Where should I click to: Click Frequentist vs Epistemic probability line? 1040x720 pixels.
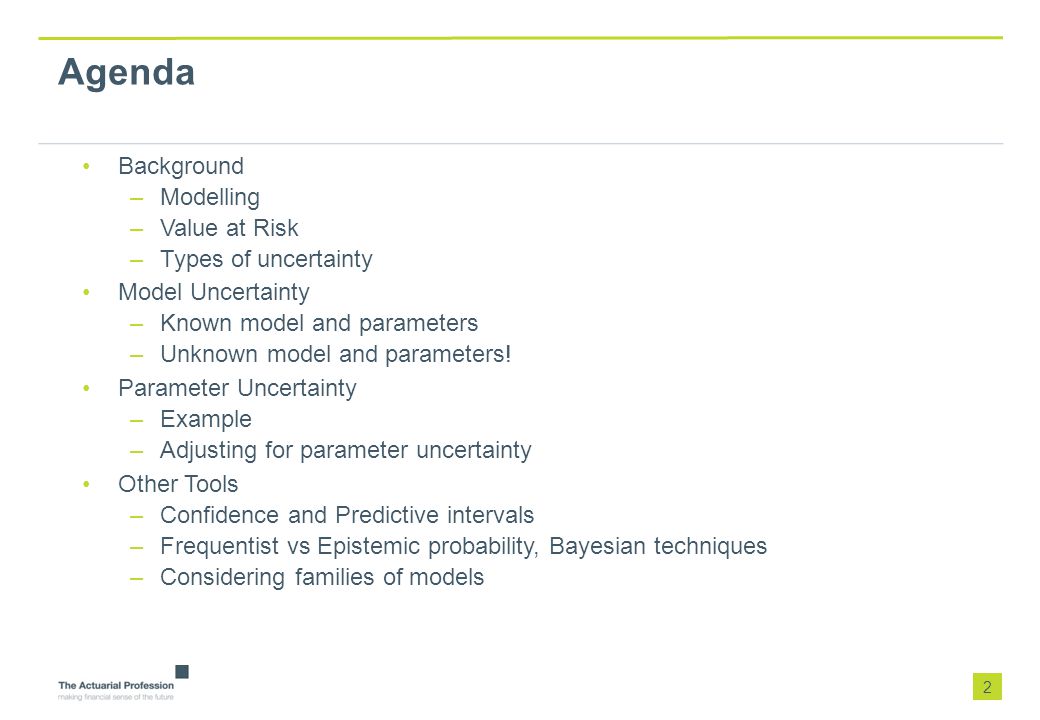(x=464, y=547)
